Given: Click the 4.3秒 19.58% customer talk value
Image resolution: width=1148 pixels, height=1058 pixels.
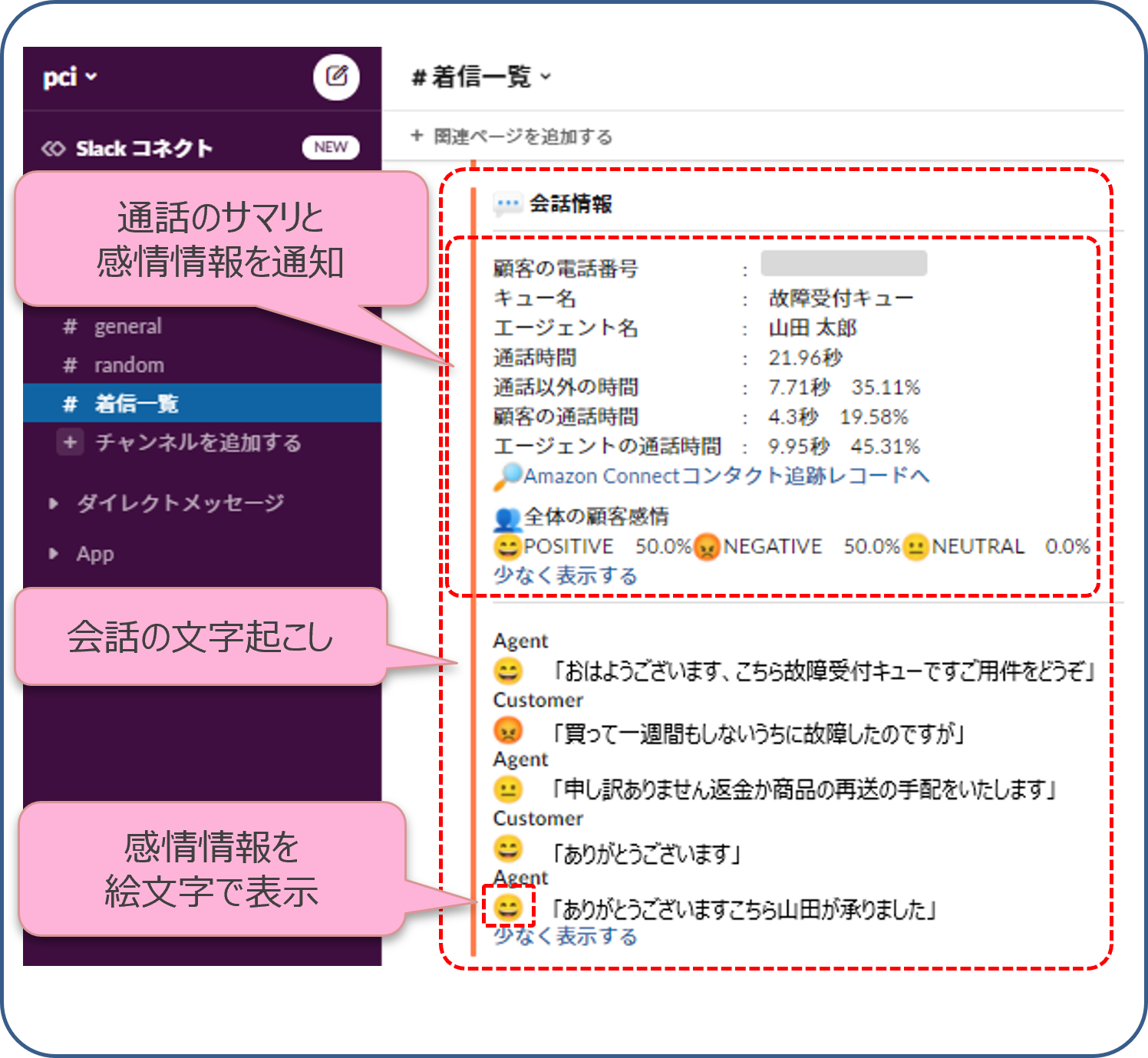Looking at the screenshot, I should pos(838,417).
